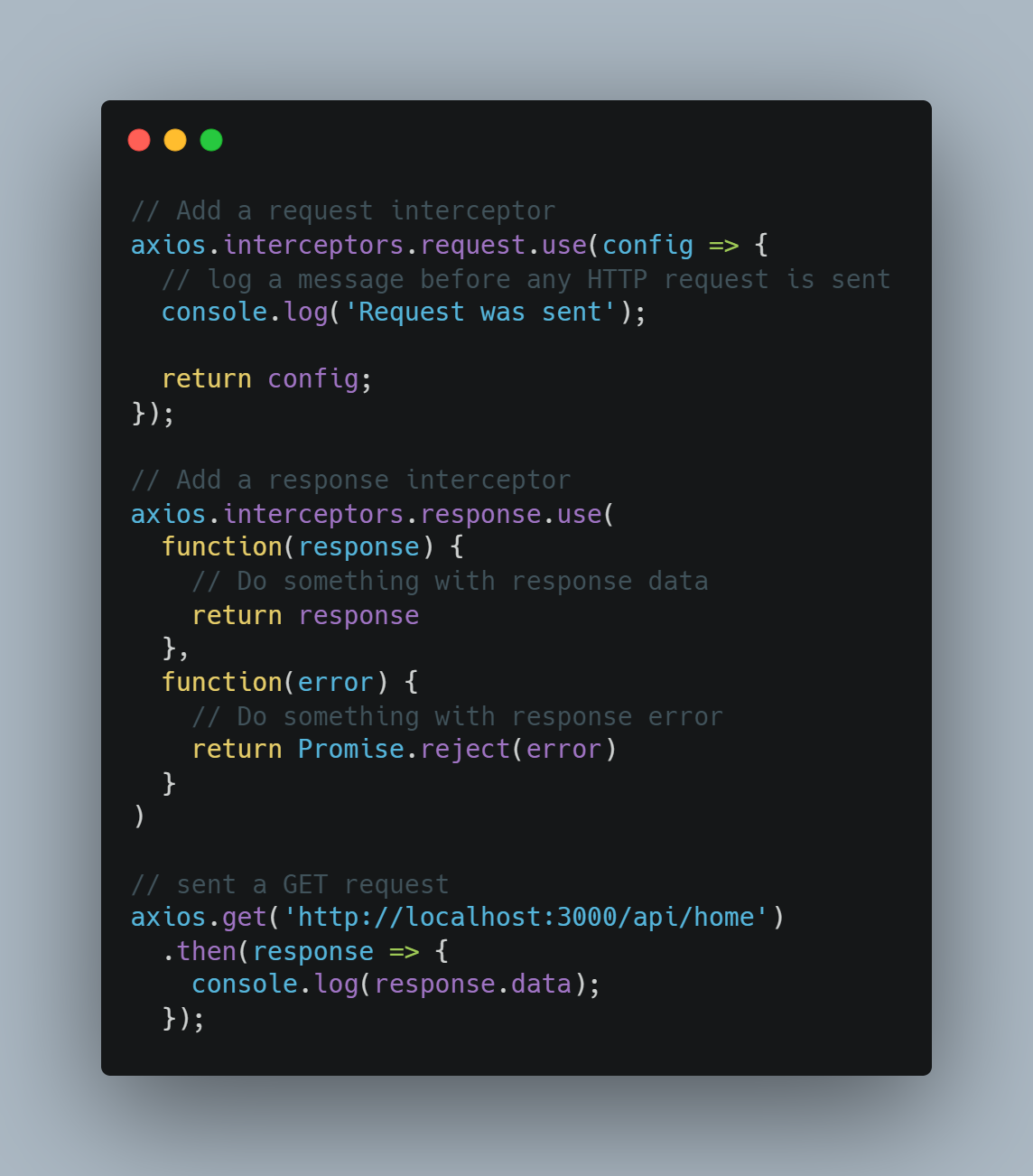Click the localhost:3000/api/home URL string
This screenshot has height=1176, width=1033.
point(526,918)
